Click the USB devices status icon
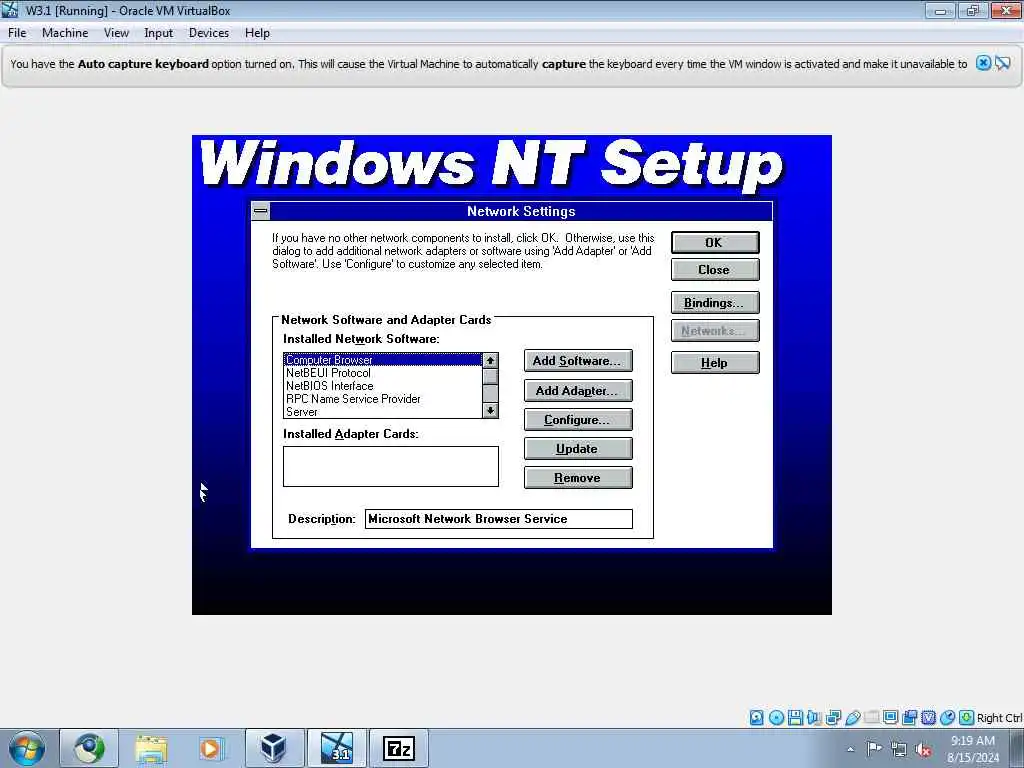The width and height of the screenshot is (1024, 768). pyautogui.click(x=852, y=718)
